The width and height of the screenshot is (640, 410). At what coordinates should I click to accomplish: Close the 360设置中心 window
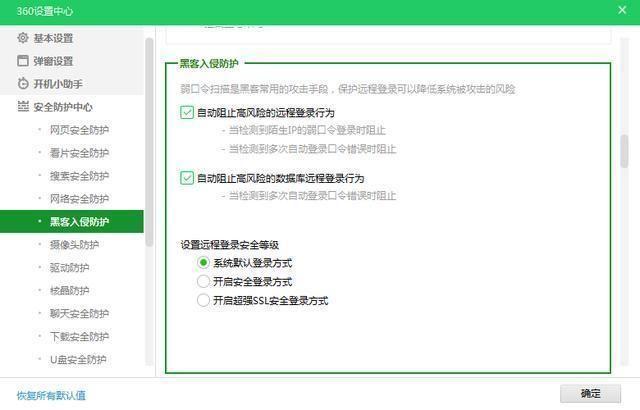coord(622,10)
